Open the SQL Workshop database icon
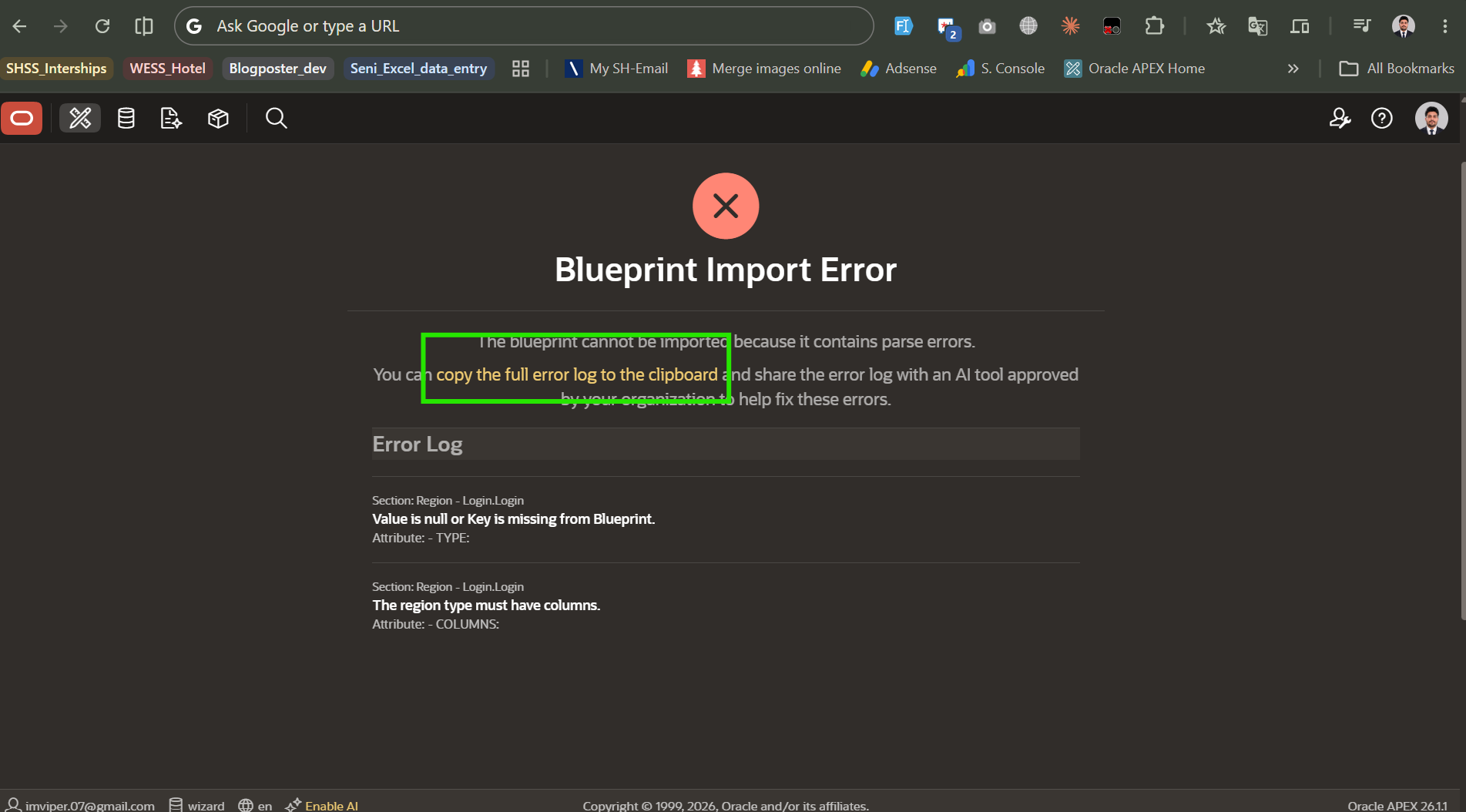The image size is (1466, 812). click(x=126, y=118)
